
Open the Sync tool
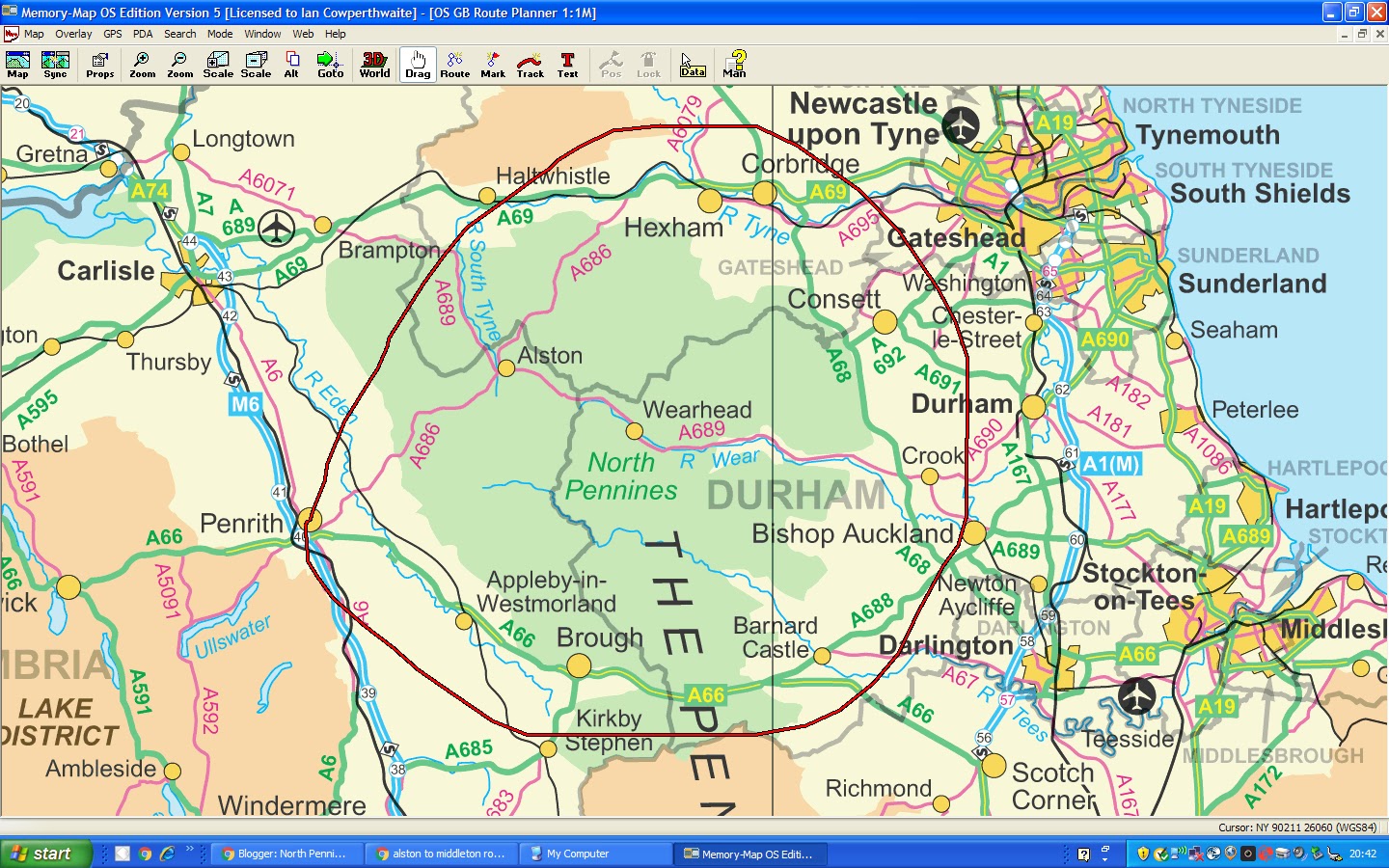pyautogui.click(x=54, y=64)
